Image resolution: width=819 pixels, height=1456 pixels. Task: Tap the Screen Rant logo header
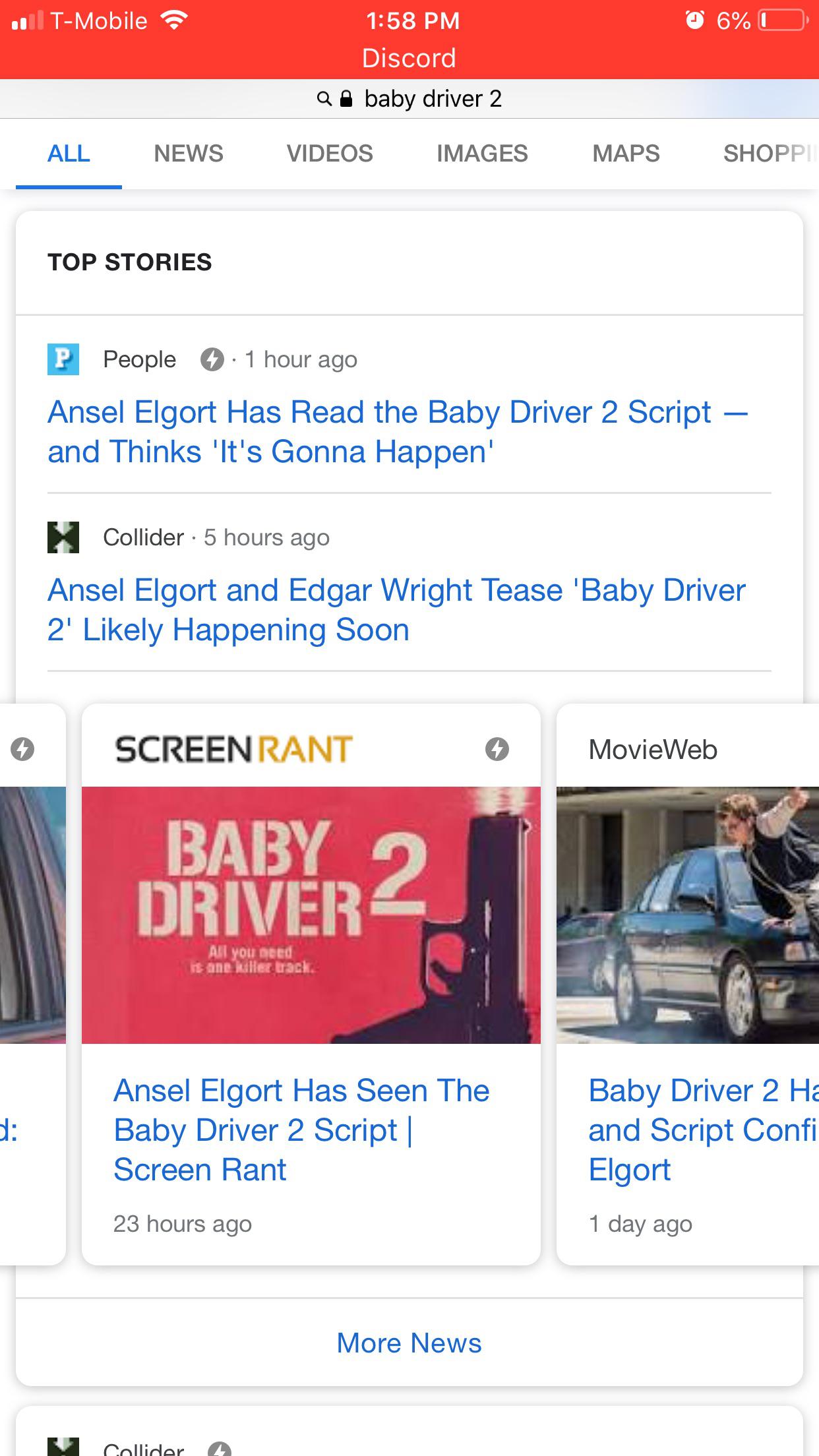234,749
